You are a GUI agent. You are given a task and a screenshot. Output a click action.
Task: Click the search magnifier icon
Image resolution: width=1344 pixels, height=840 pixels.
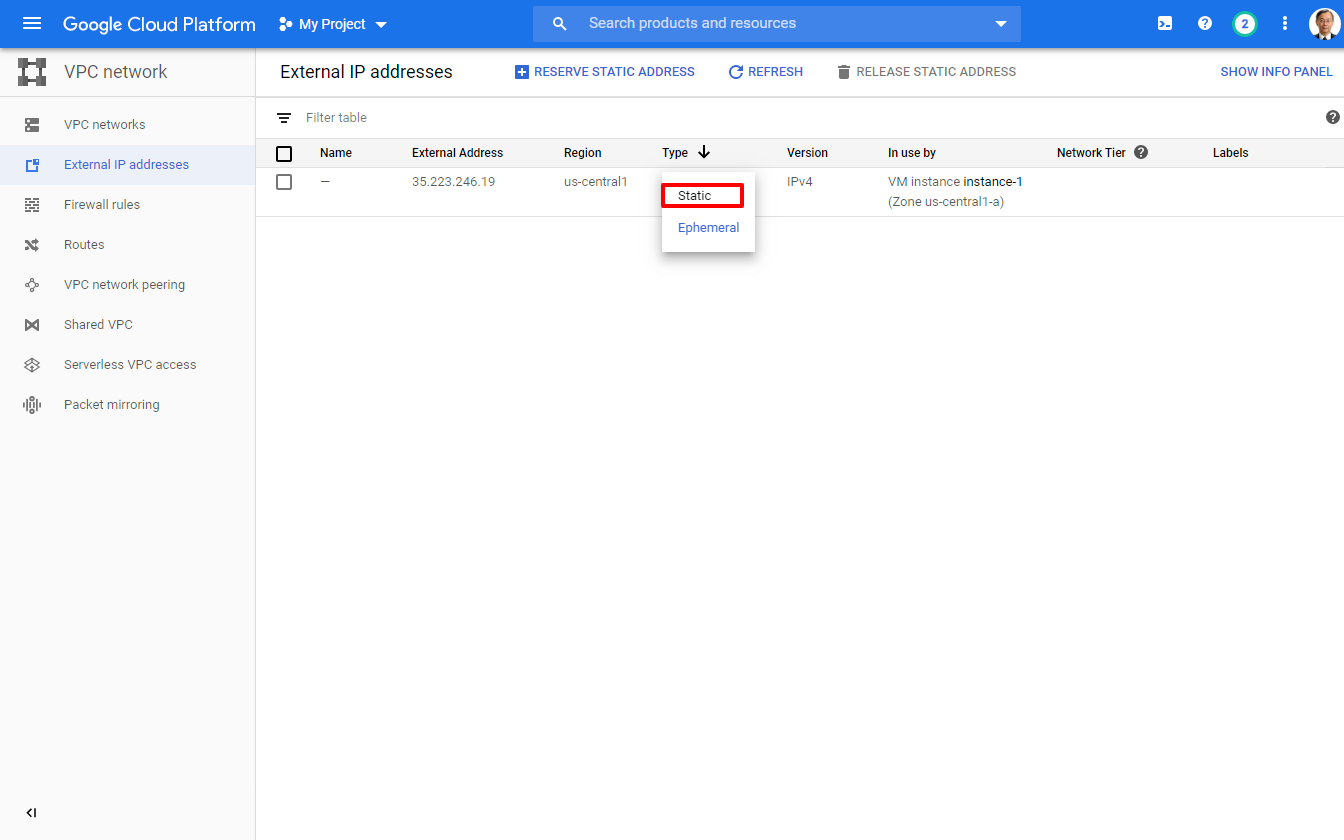point(560,23)
